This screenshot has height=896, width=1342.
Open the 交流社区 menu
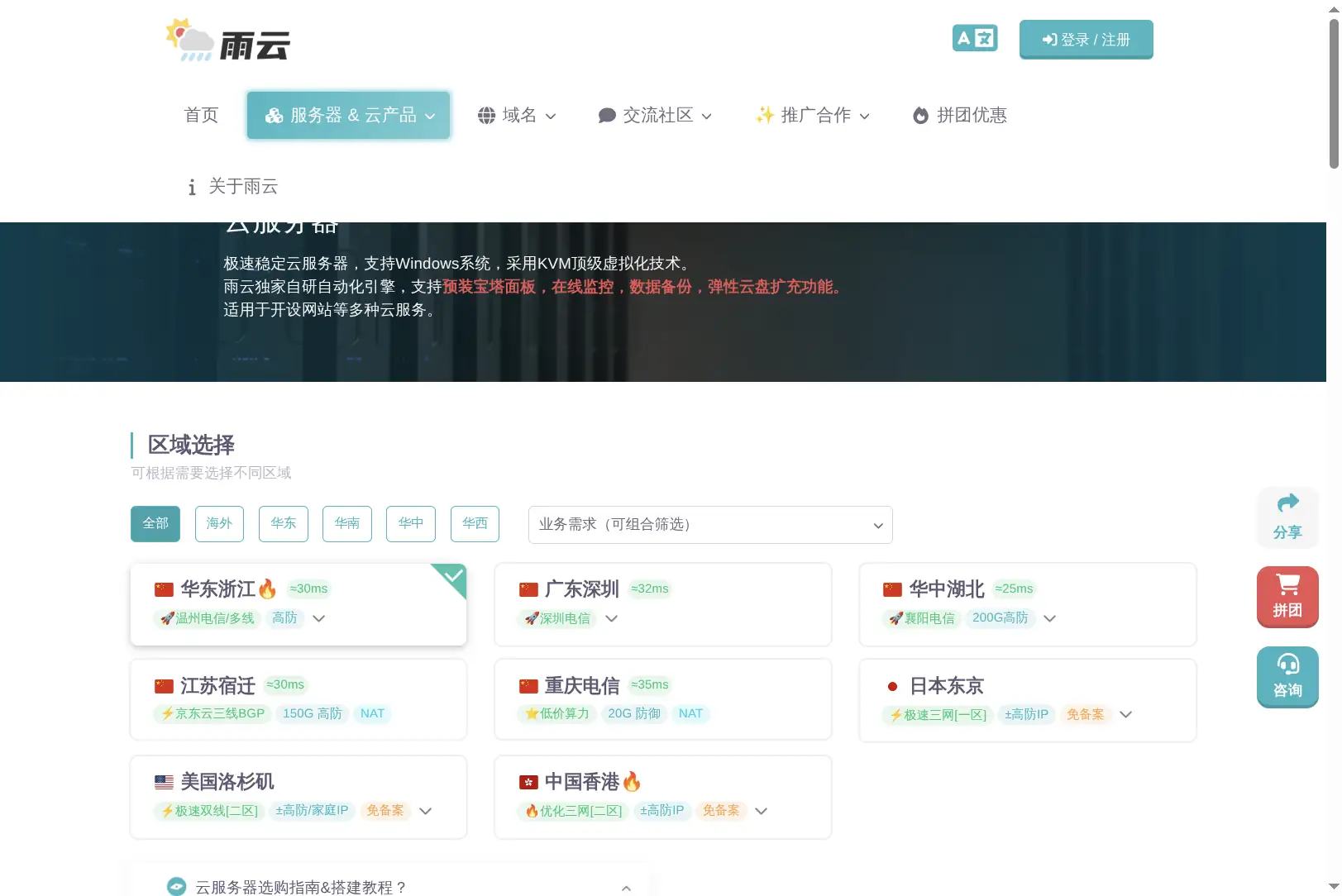coord(655,115)
